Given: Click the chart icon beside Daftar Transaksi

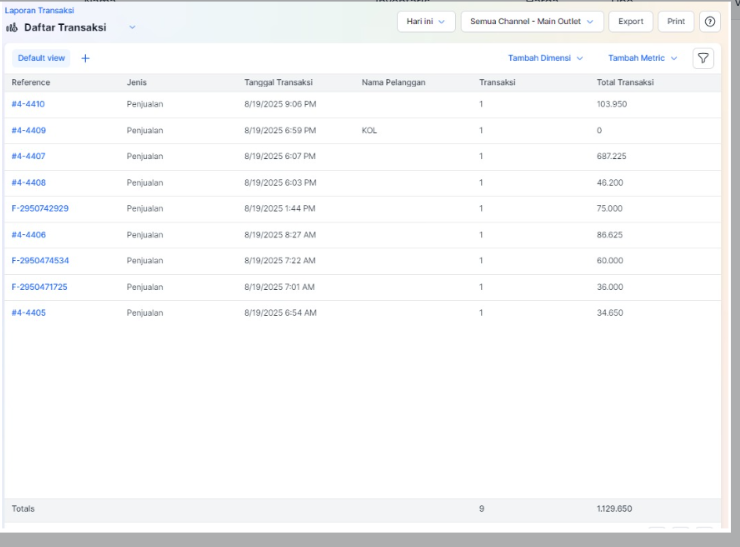Looking at the screenshot, I should pyautogui.click(x=12, y=27).
